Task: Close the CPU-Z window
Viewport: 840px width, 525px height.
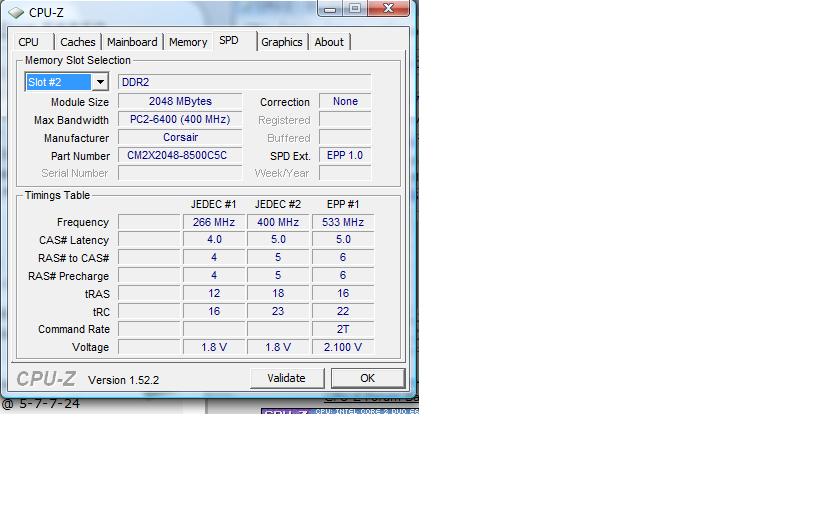Action: (389, 9)
